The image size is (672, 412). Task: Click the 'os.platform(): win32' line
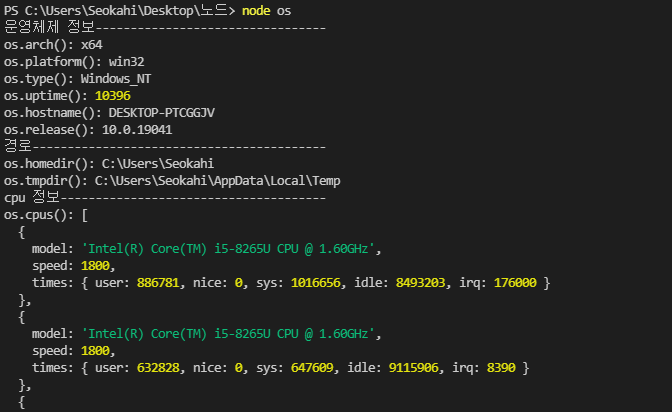point(74,62)
